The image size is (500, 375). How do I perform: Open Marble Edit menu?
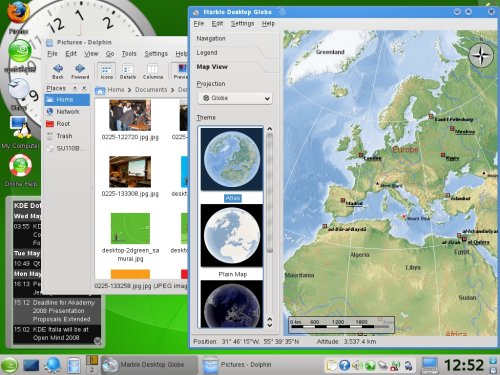click(217, 23)
